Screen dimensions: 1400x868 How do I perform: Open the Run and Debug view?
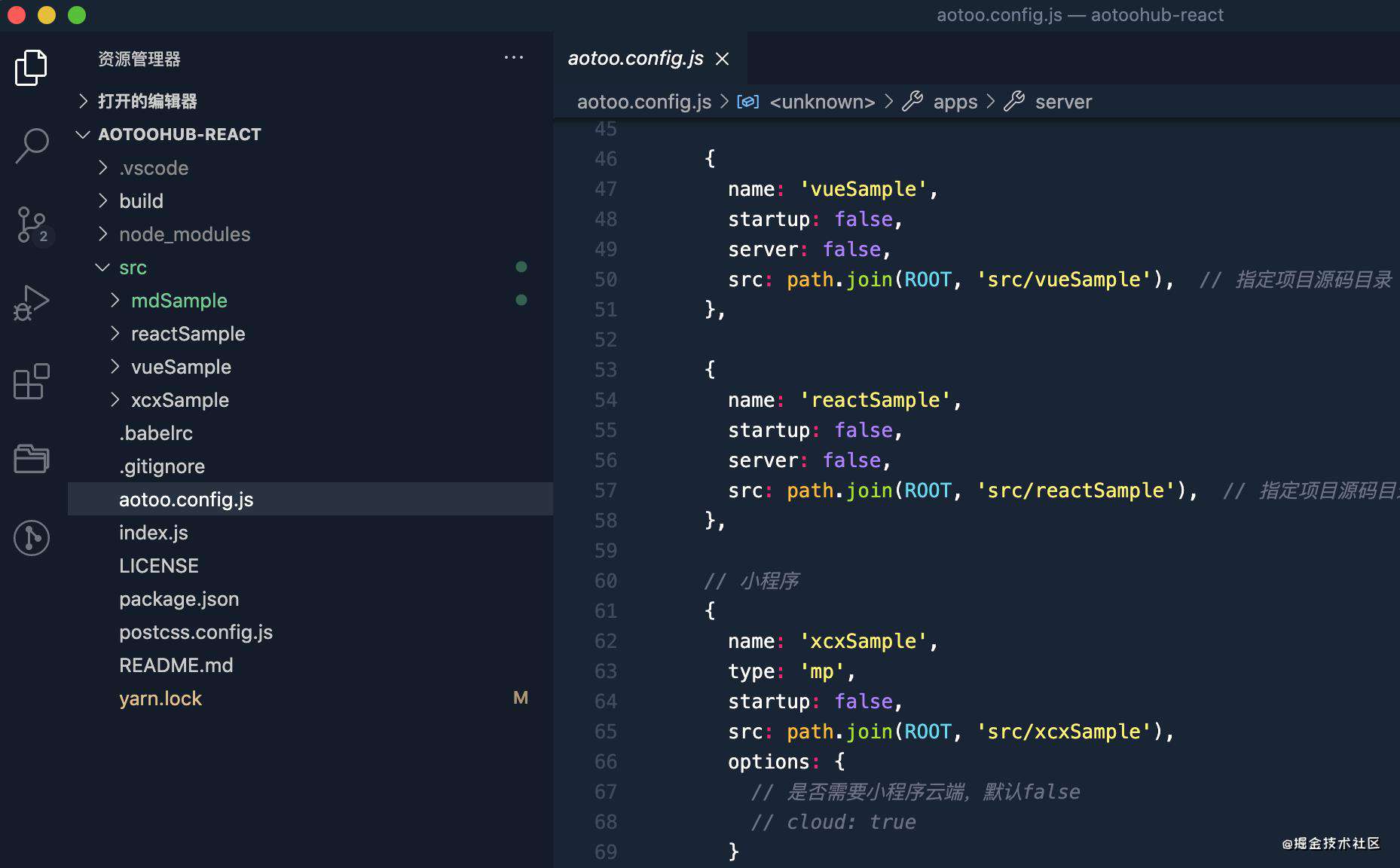(x=31, y=303)
